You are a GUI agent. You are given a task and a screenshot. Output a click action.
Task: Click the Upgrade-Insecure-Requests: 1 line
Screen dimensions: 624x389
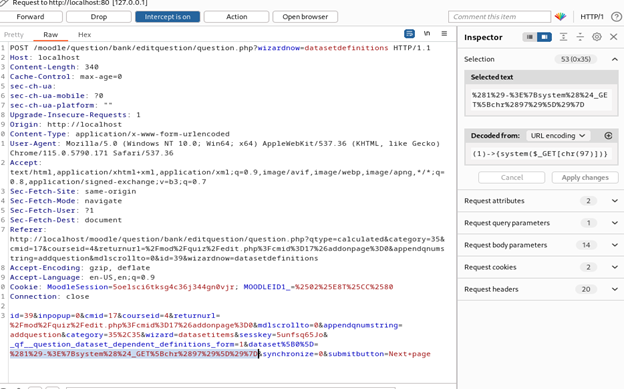[75, 115]
